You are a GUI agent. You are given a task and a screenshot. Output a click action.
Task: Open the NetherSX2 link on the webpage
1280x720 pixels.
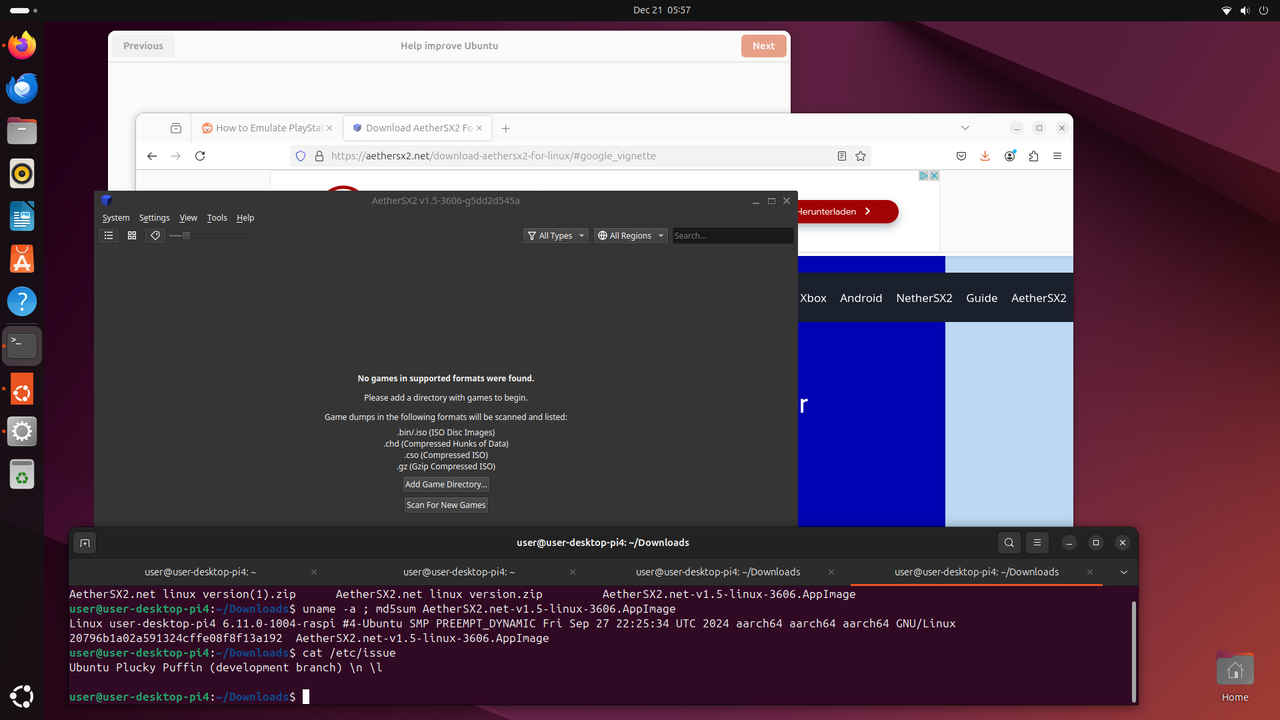(x=924, y=298)
